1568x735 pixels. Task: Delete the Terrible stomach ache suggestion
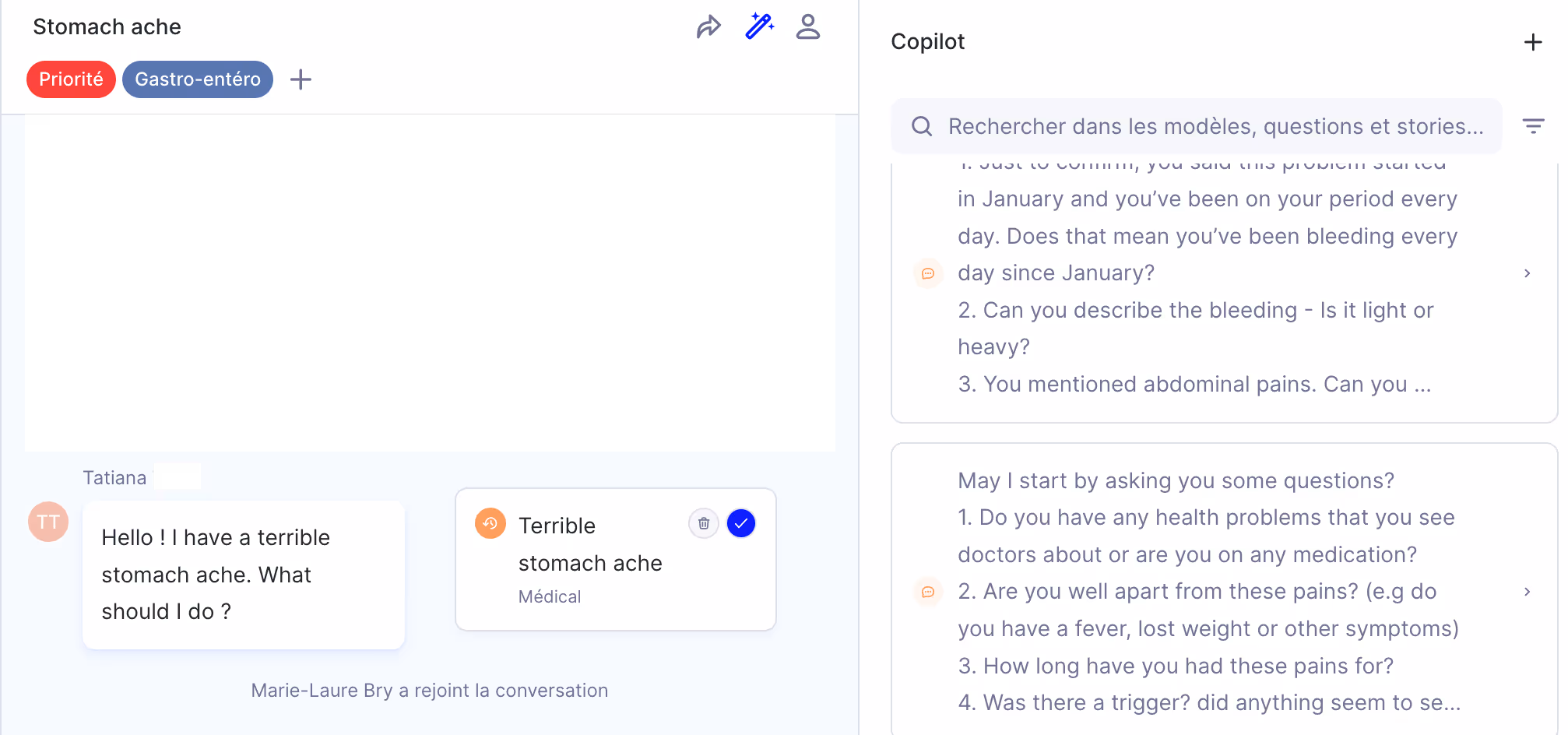(x=704, y=523)
